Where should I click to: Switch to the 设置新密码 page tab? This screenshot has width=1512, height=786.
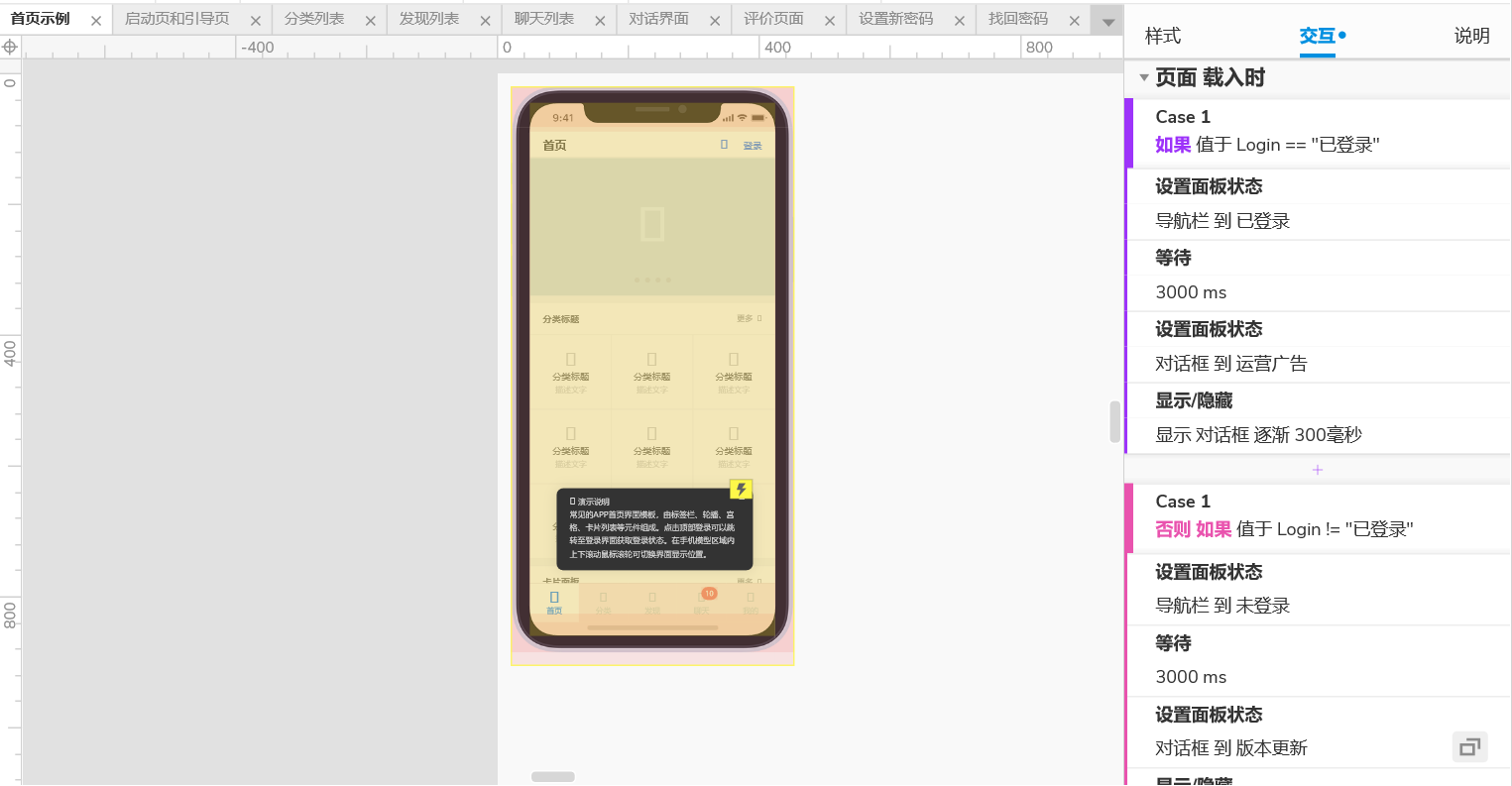896,19
